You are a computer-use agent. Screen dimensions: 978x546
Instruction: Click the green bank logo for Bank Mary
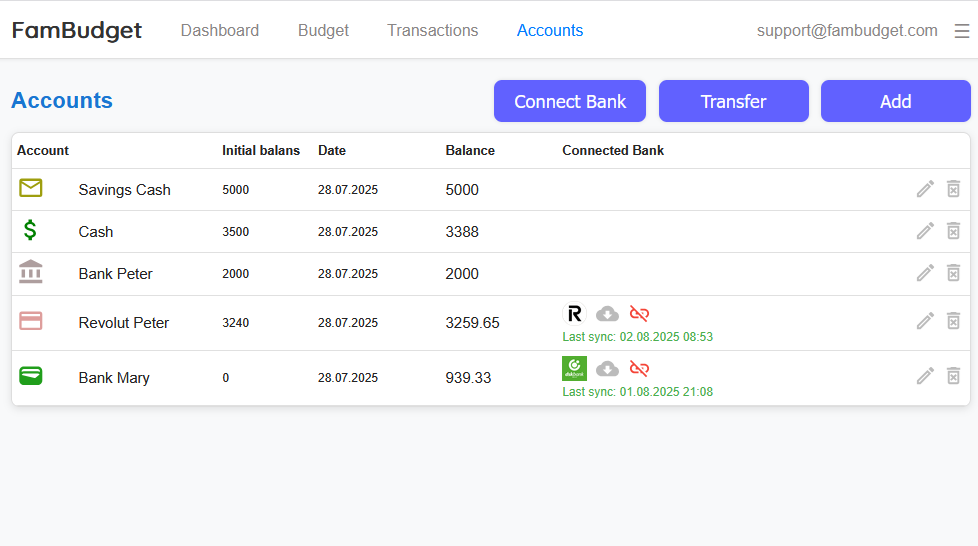tap(574, 369)
